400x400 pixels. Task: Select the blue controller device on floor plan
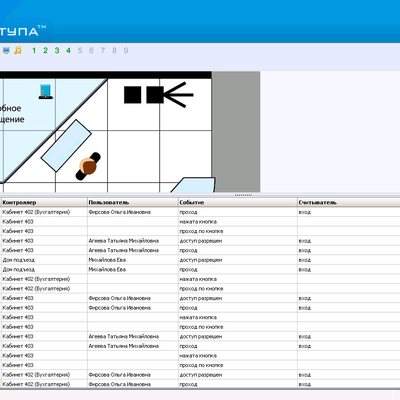point(45,92)
